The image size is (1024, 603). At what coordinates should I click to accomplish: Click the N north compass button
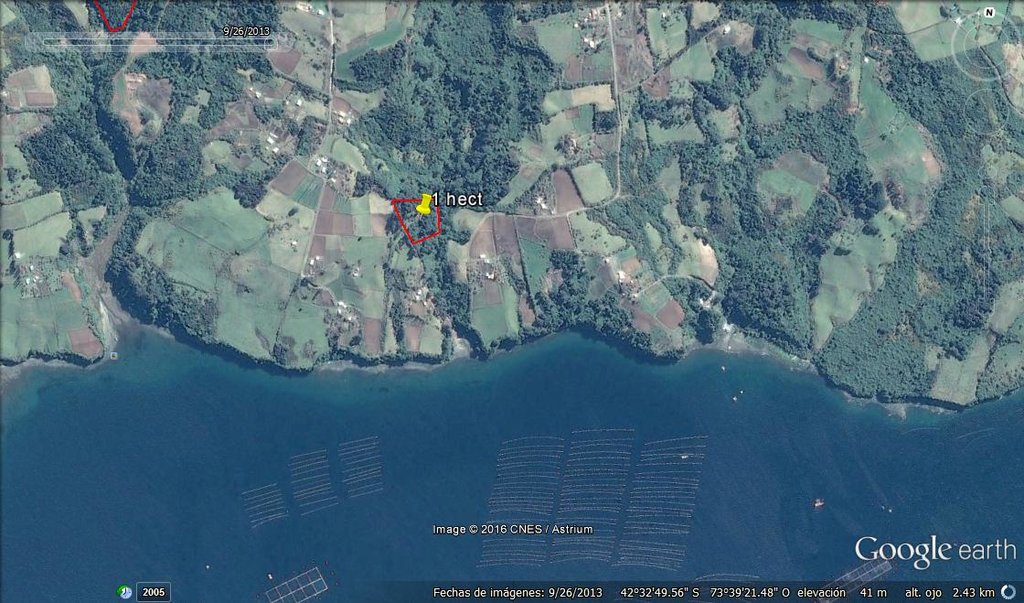coord(989,13)
